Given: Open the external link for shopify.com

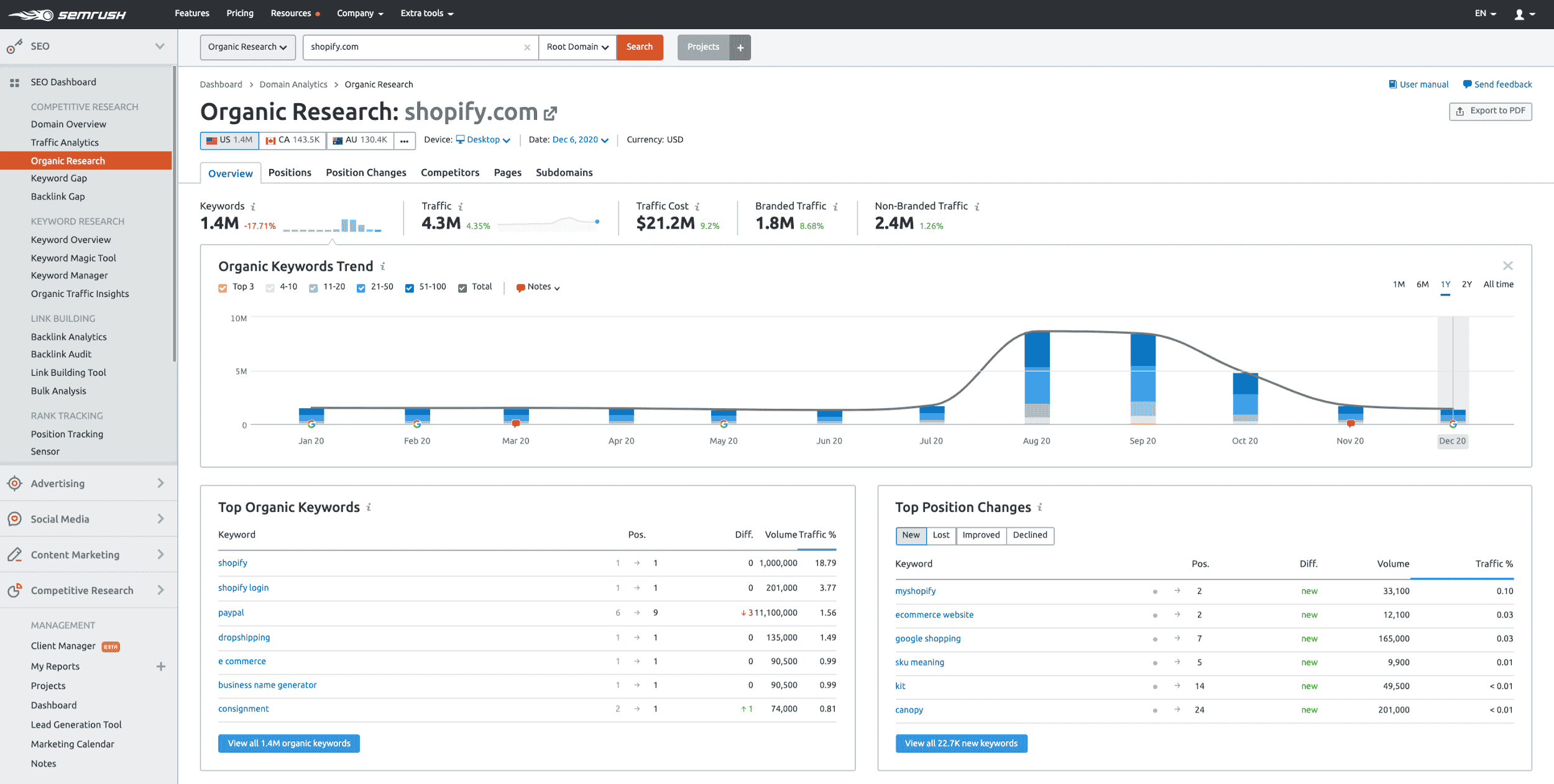Looking at the screenshot, I should click(551, 112).
